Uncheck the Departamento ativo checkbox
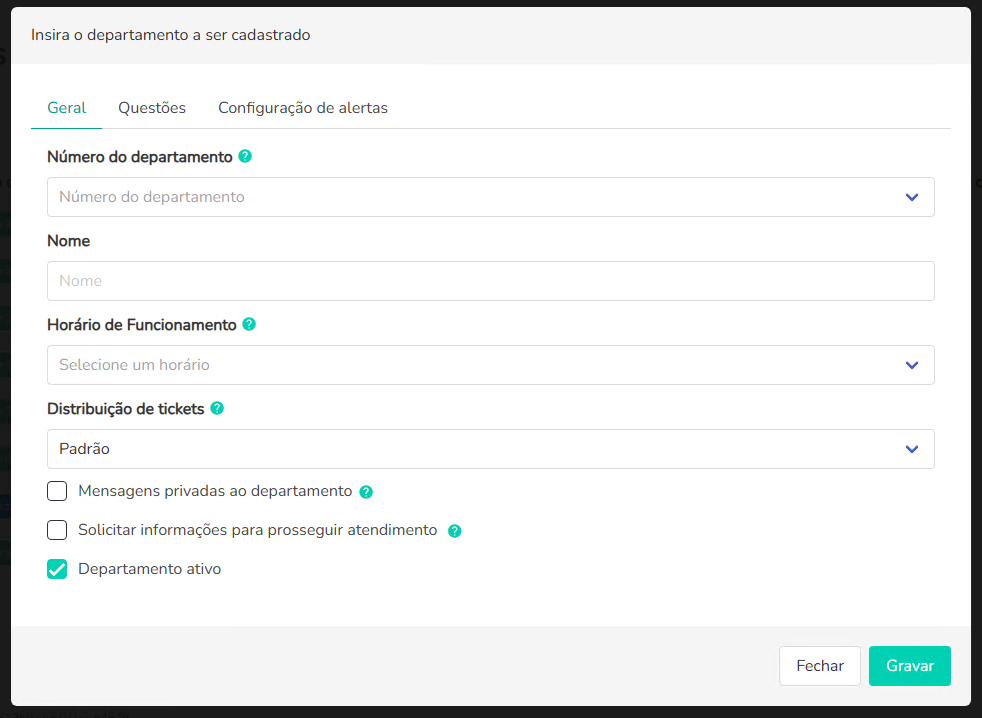The height and width of the screenshot is (718, 982). (57, 569)
